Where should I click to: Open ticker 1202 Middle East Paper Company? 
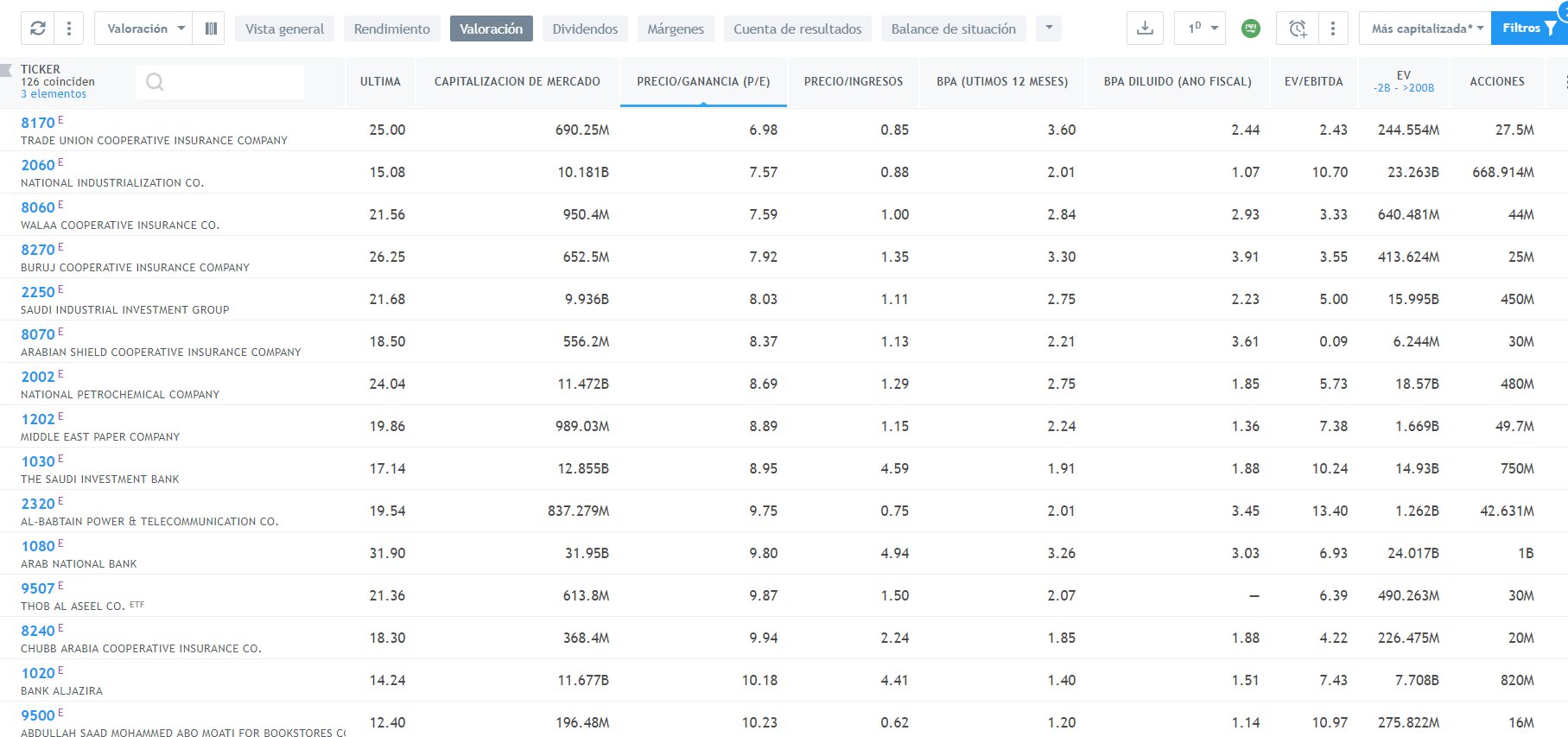pos(38,419)
